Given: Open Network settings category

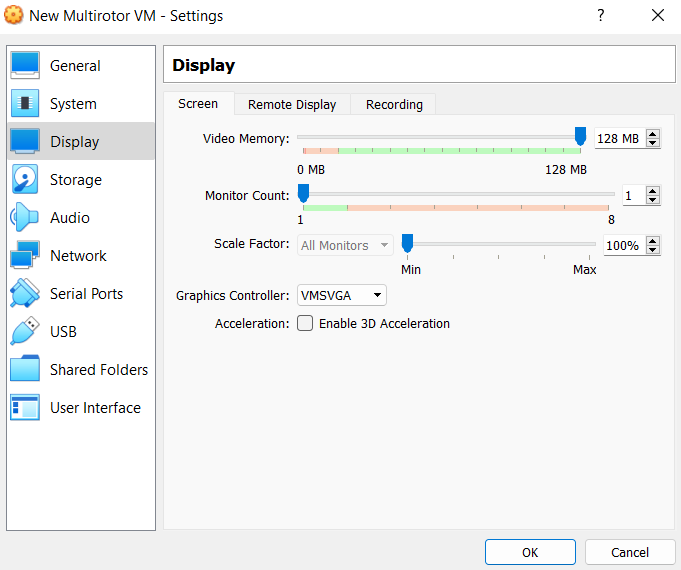Looking at the screenshot, I should tap(81, 255).
